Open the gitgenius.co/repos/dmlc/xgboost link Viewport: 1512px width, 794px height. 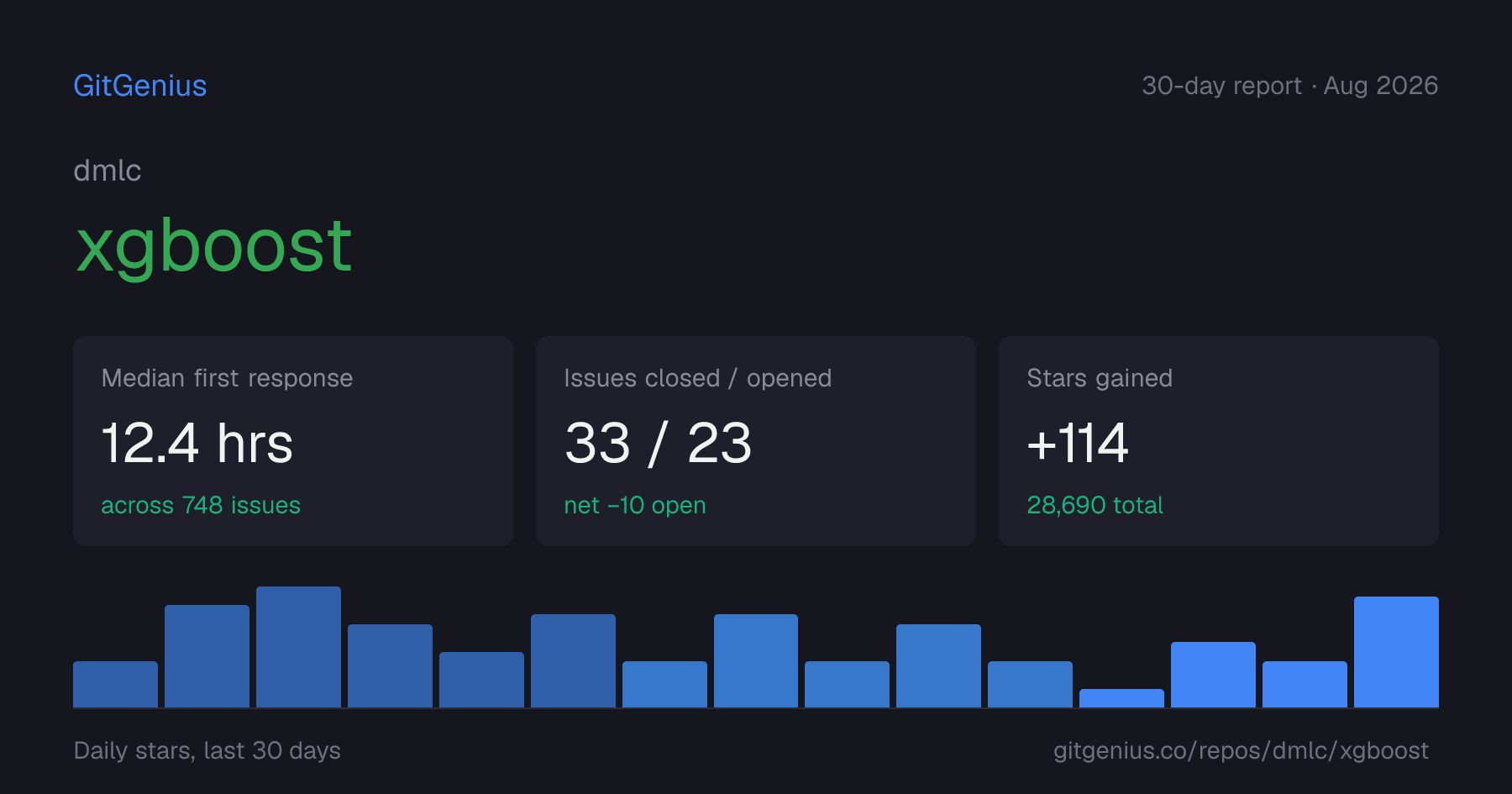point(1241,750)
